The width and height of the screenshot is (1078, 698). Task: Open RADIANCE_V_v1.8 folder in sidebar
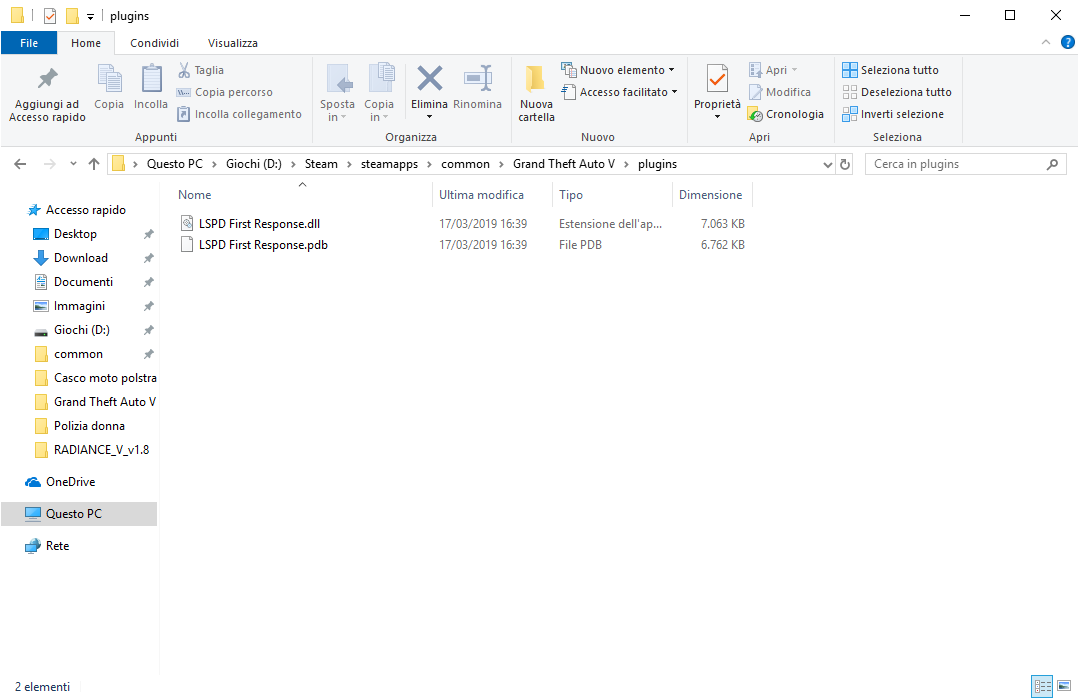click(101, 450)
